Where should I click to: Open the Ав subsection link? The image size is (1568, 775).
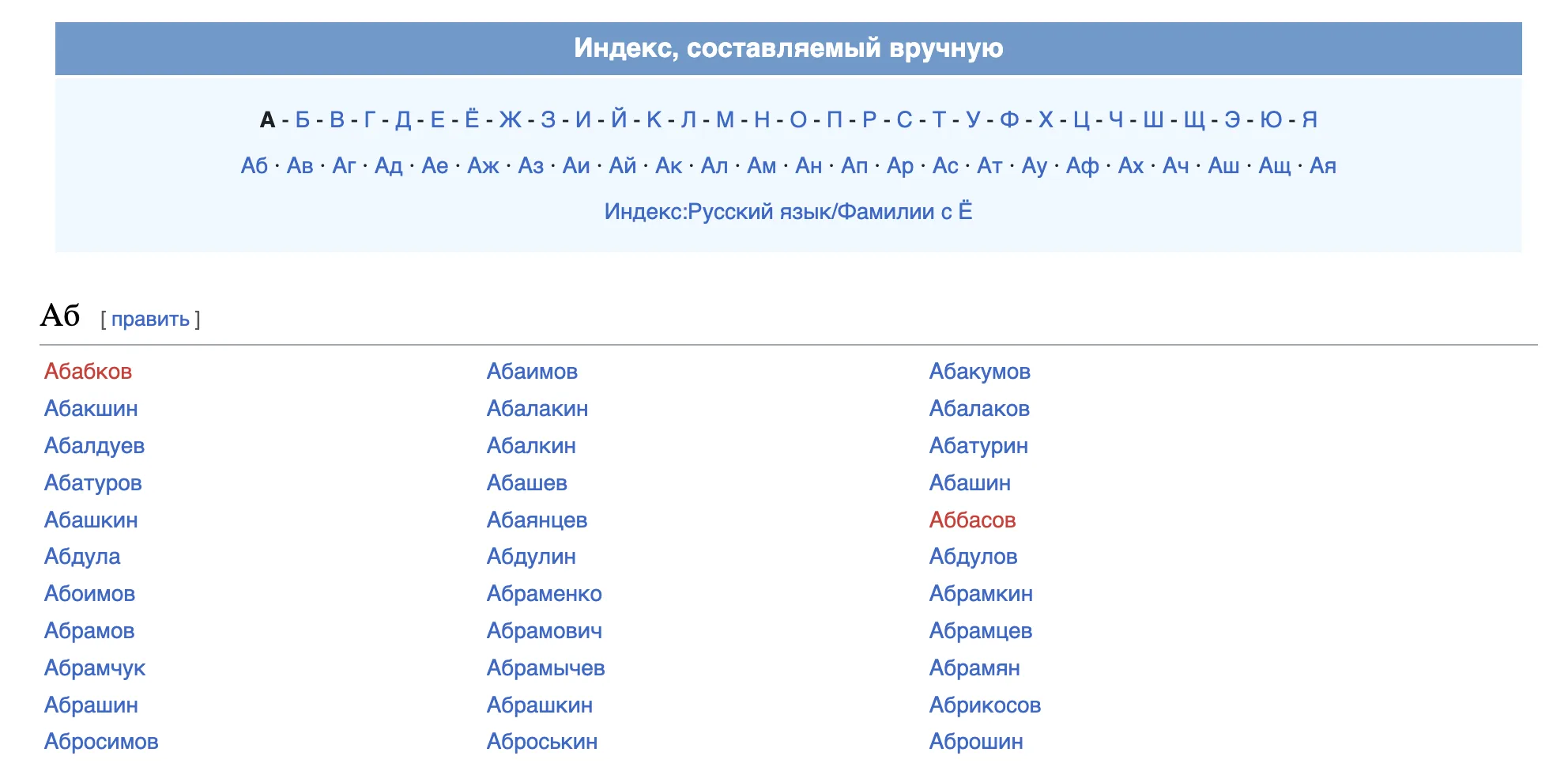click(x=301, y=165)
